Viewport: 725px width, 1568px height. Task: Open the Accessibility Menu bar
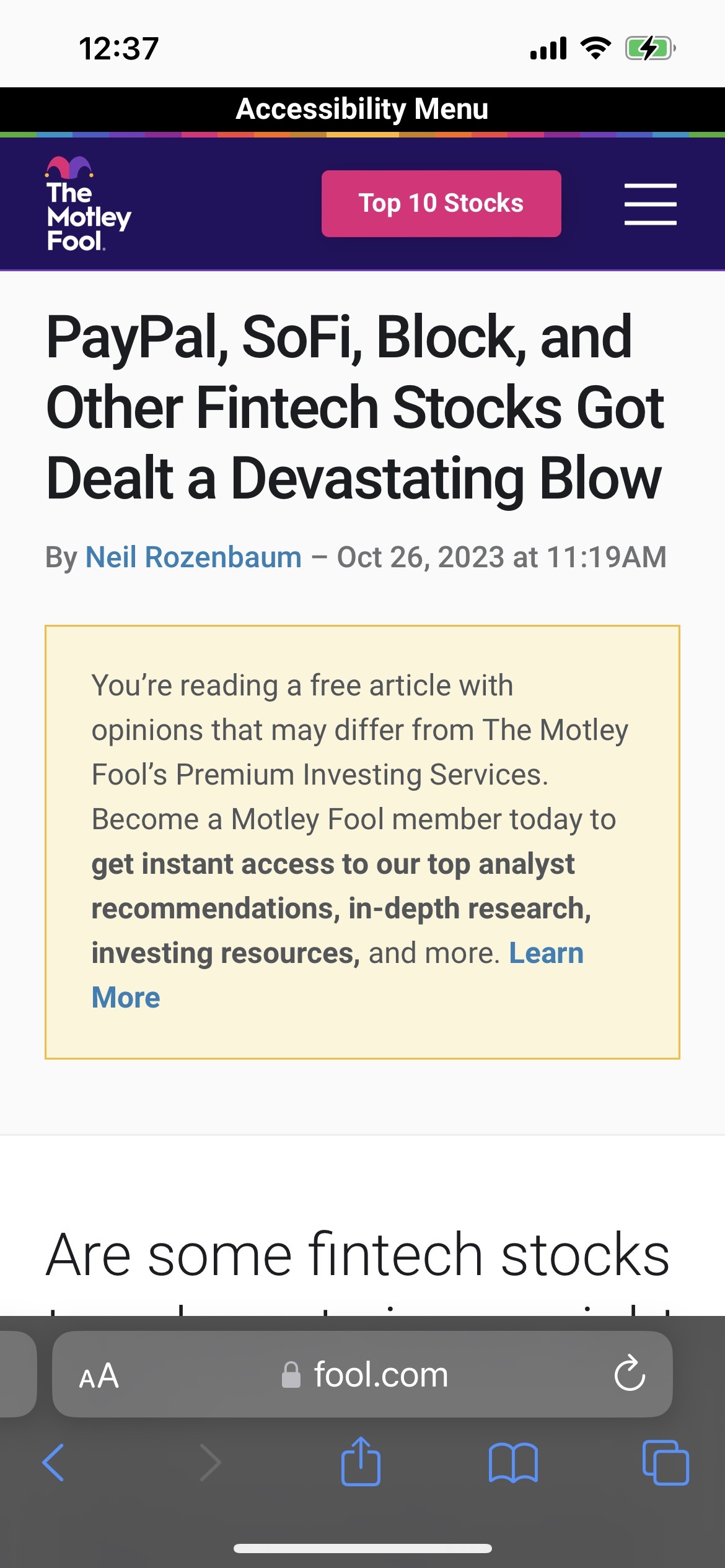coord(362,109)
